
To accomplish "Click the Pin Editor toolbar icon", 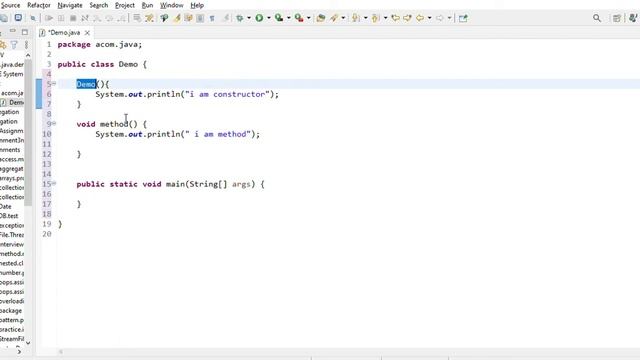I will [463, 18].
